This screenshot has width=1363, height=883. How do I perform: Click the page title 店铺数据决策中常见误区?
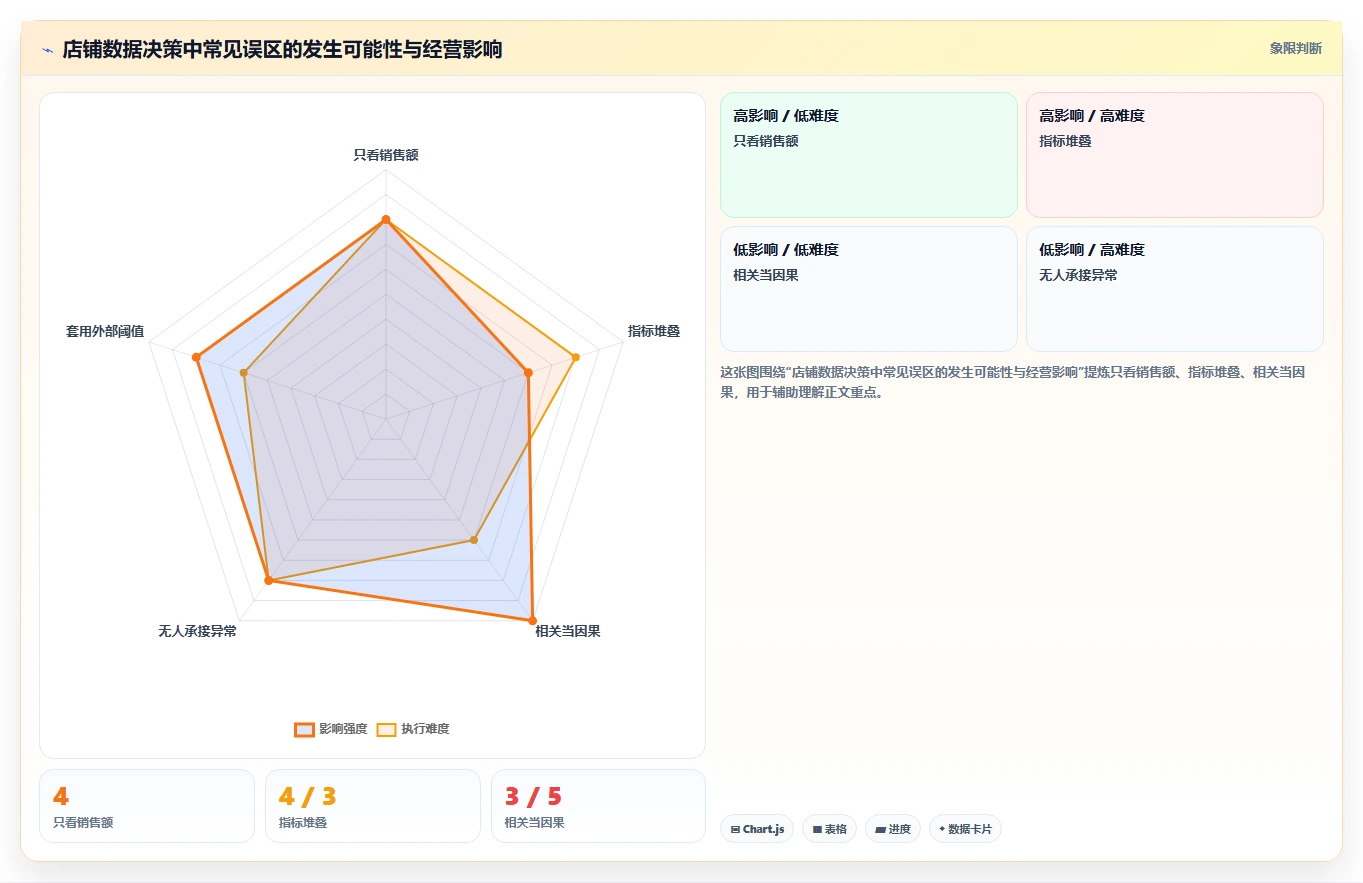pos(282,49)
